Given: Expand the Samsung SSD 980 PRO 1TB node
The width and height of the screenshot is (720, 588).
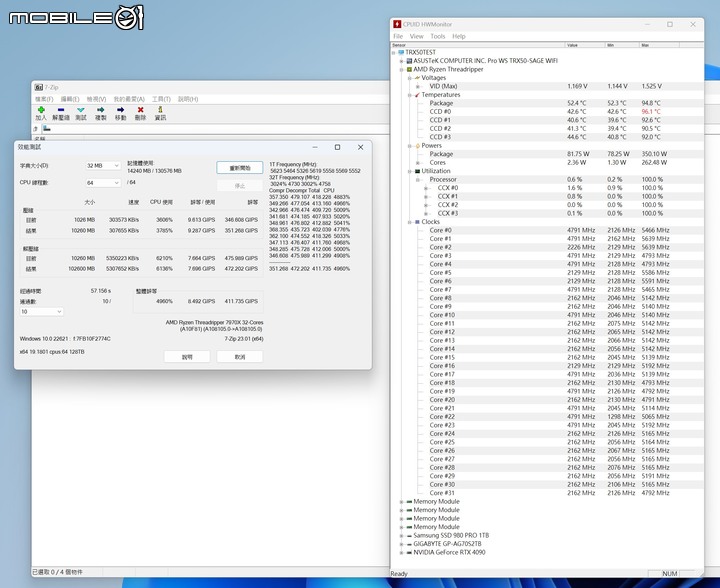Looking at the screenshot, I should [401, 536].
